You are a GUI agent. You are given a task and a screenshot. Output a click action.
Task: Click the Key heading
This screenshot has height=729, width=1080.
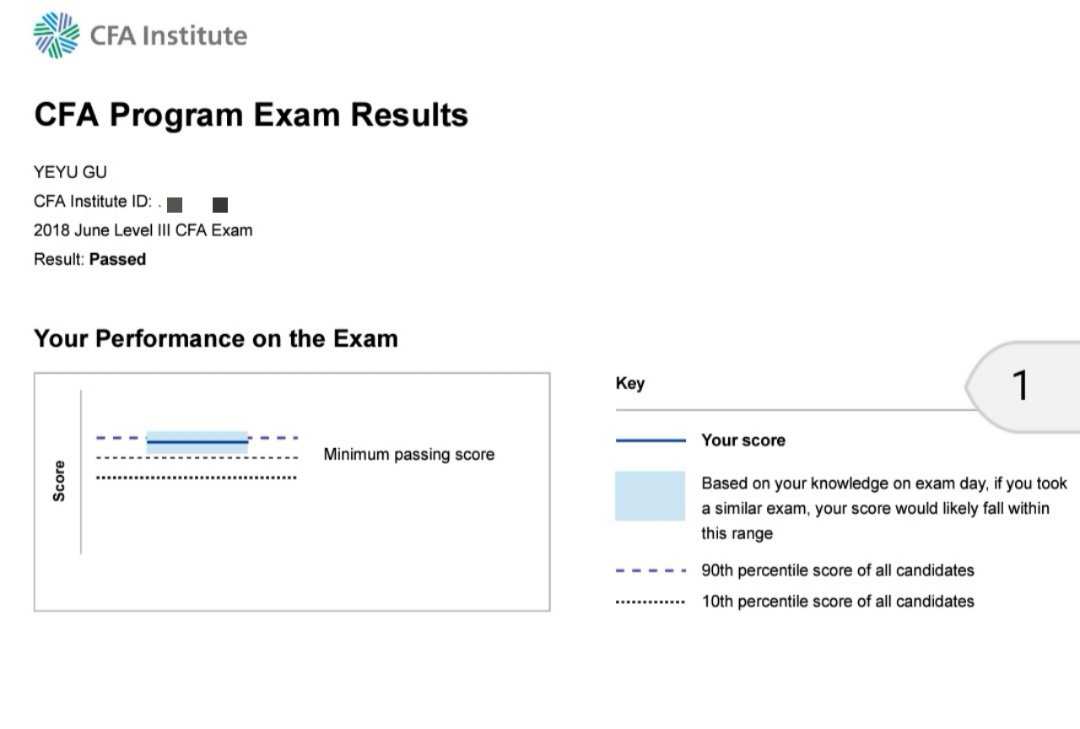(630, 383)
